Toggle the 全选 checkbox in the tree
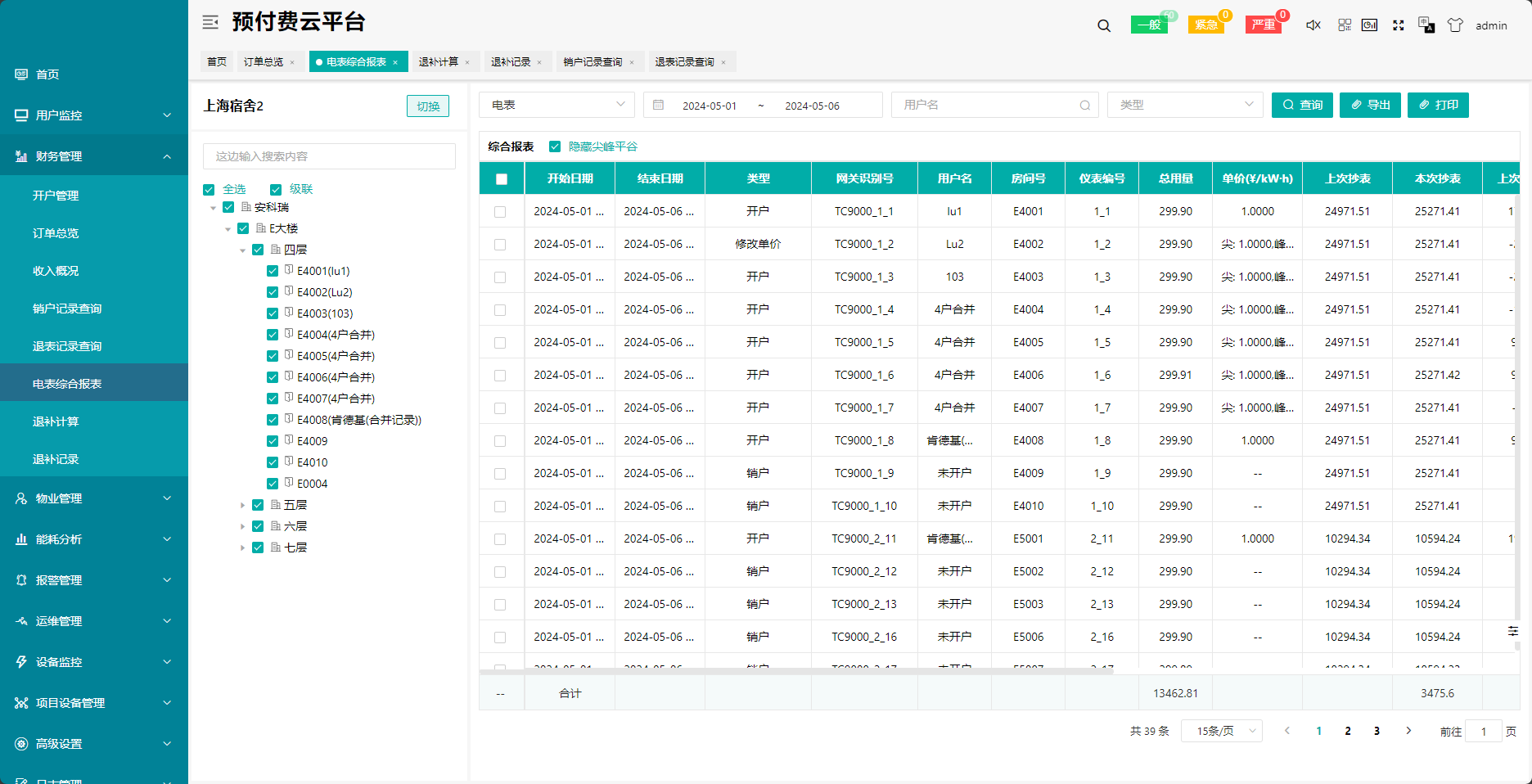Screen dimensions: 1532x784 (209, 190)
